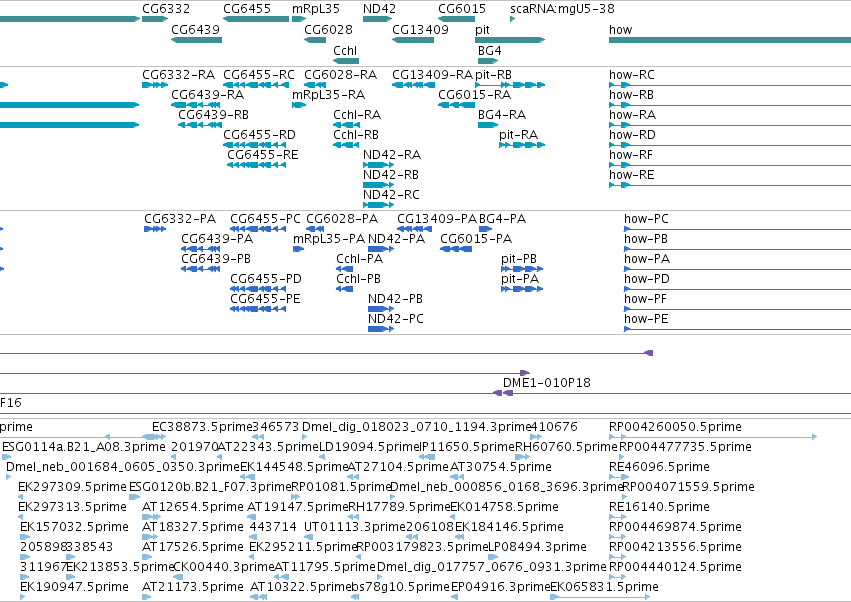Click the scaRNA:mgU5-38 label

coord(562,9)
